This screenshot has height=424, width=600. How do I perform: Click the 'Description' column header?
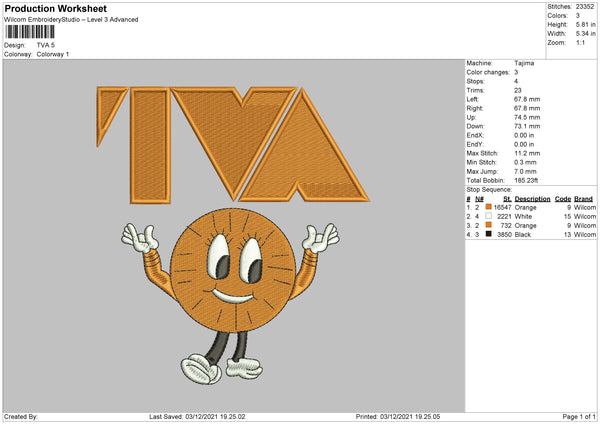(532, 199)
